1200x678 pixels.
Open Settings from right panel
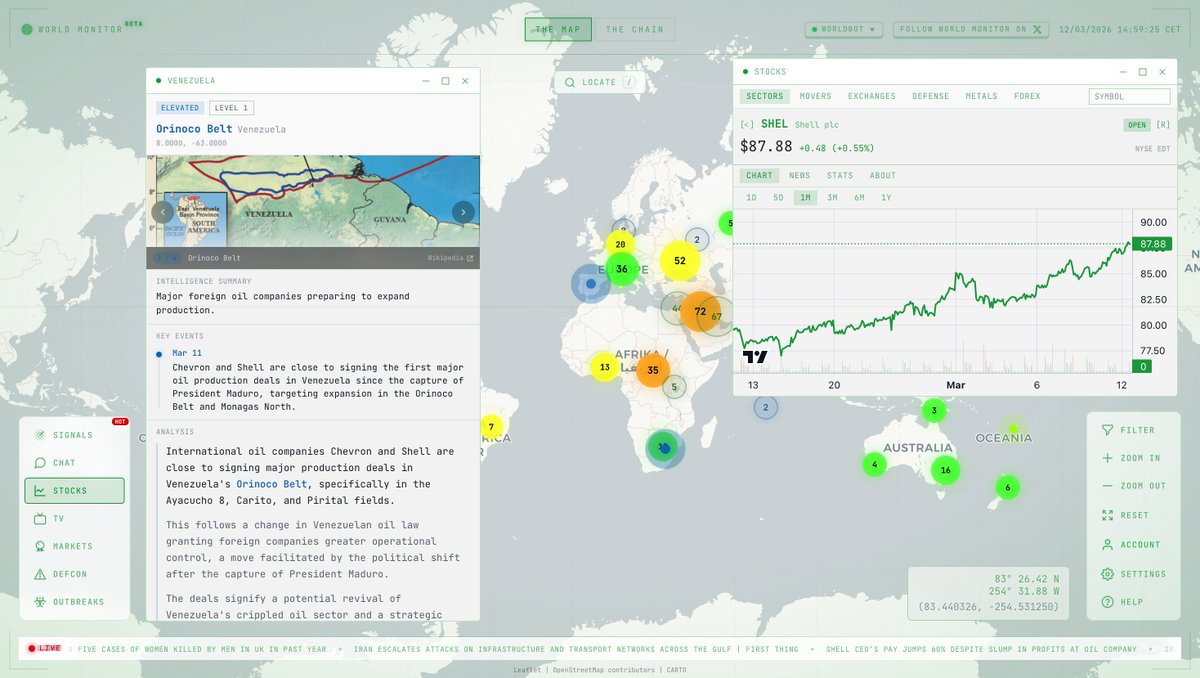tap(1135, 574)
